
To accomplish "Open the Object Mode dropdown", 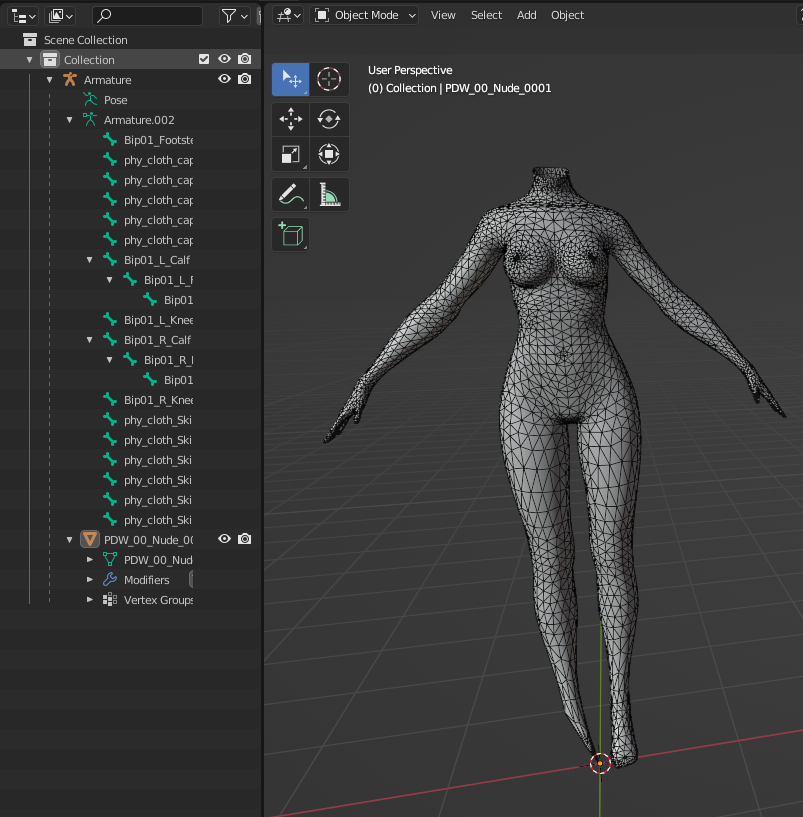I will (x=366, y=15).
